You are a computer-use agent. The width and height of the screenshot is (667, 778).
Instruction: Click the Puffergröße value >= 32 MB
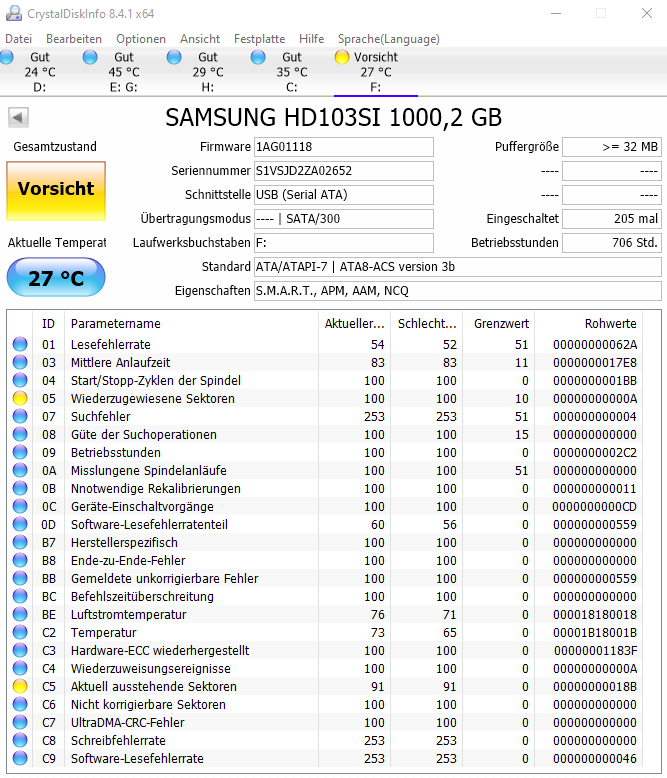611,147
